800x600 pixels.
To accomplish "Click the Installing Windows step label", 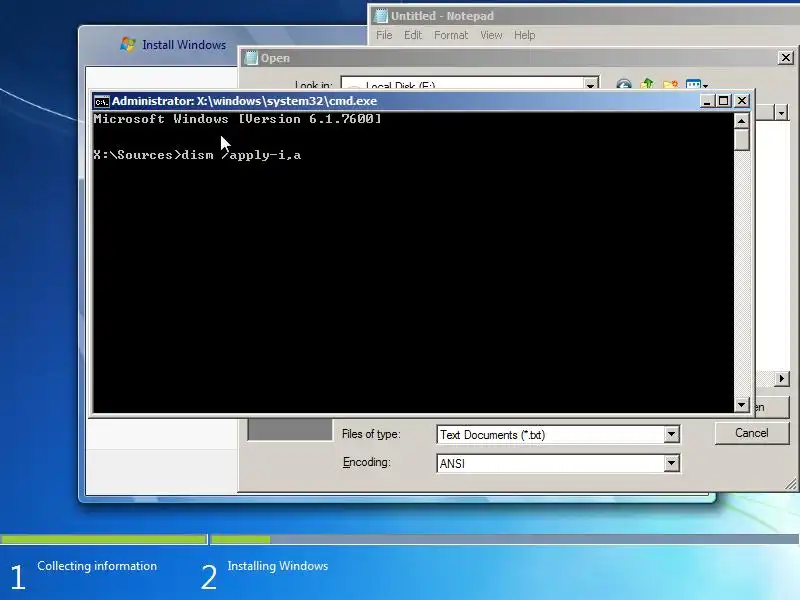I will 278,566.
